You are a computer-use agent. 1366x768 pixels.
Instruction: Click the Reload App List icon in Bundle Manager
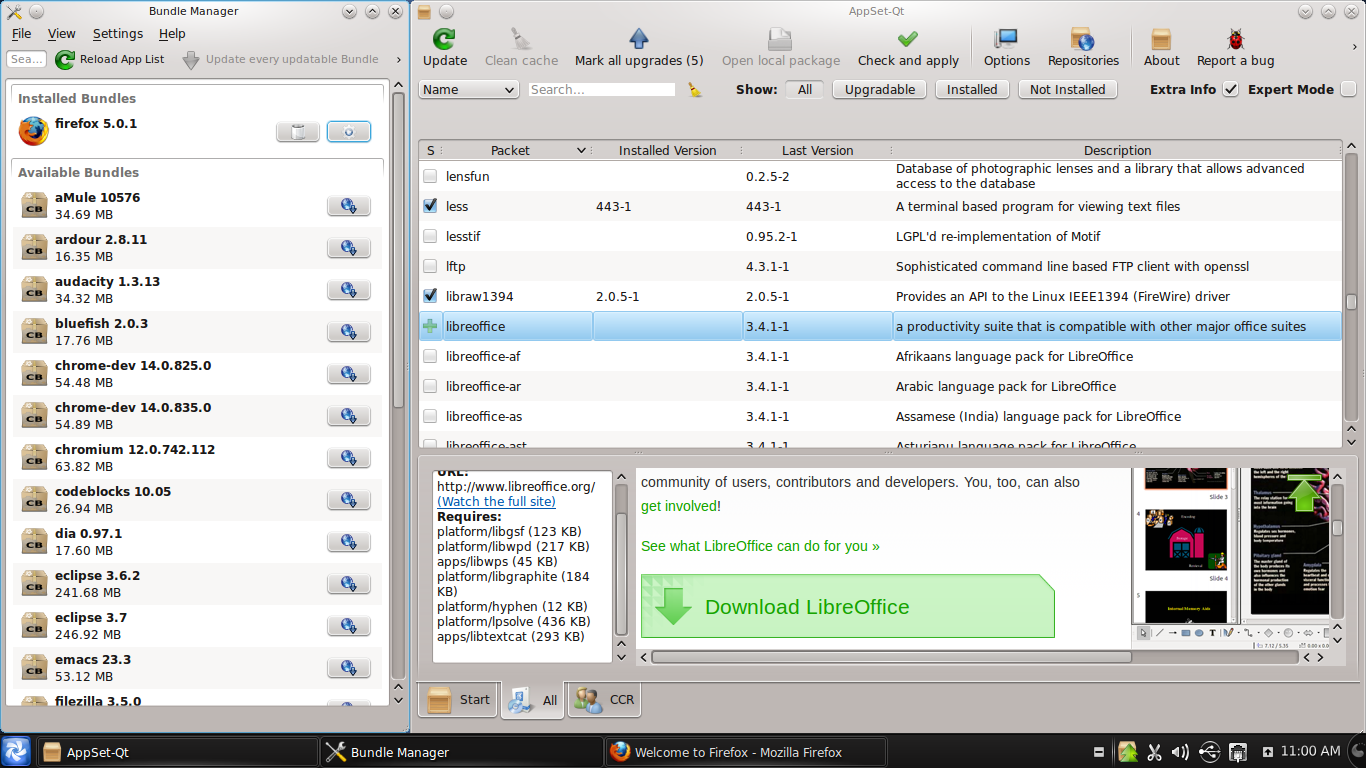click(65, 60)
